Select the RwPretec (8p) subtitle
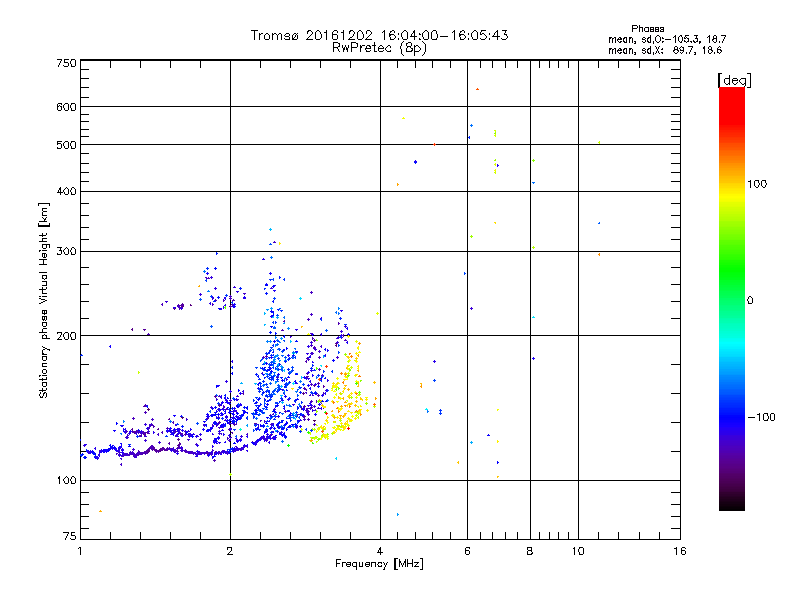The width and height of the screenshot is (800, 600). point(379,48)
